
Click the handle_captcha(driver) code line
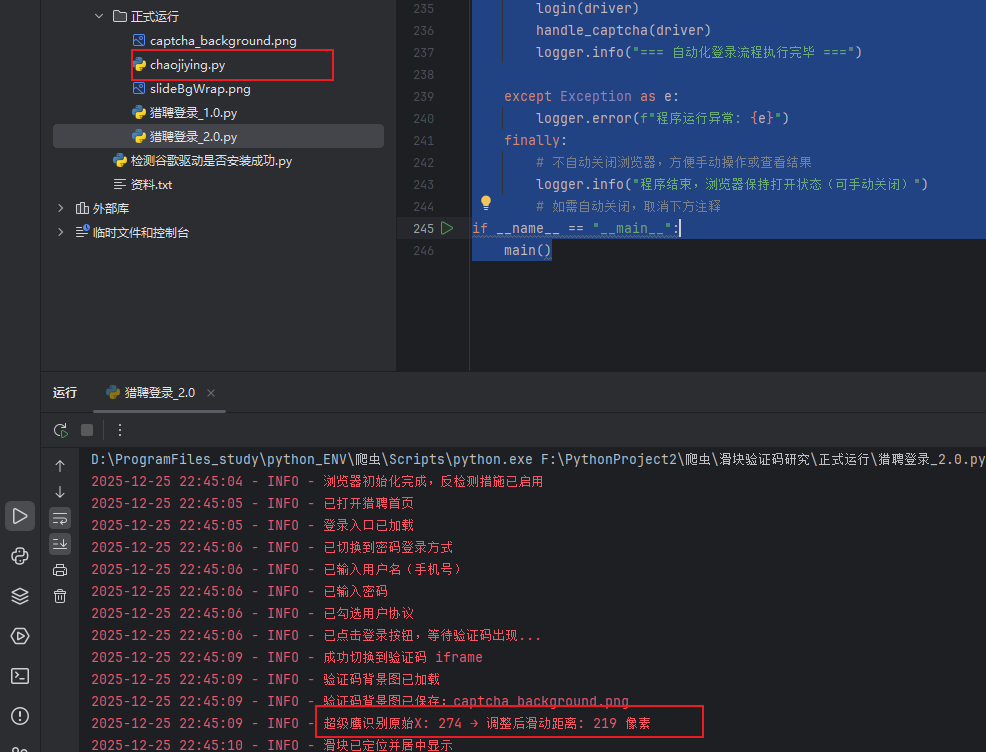click(623, 30)
